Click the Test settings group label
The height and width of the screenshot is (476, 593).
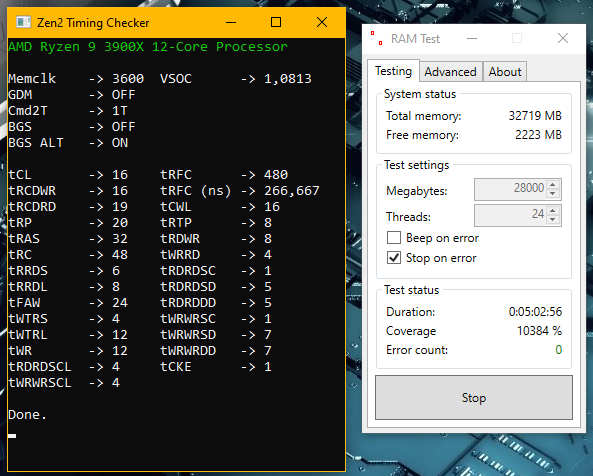click(x=416, y=165)
